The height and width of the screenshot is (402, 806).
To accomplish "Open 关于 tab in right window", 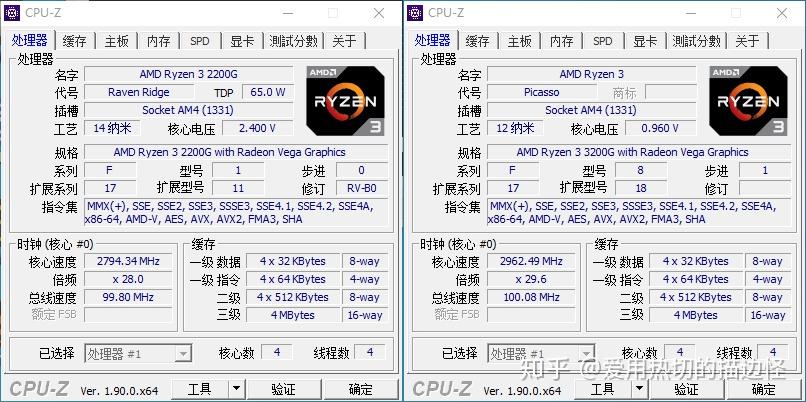I will pos(747,41).
